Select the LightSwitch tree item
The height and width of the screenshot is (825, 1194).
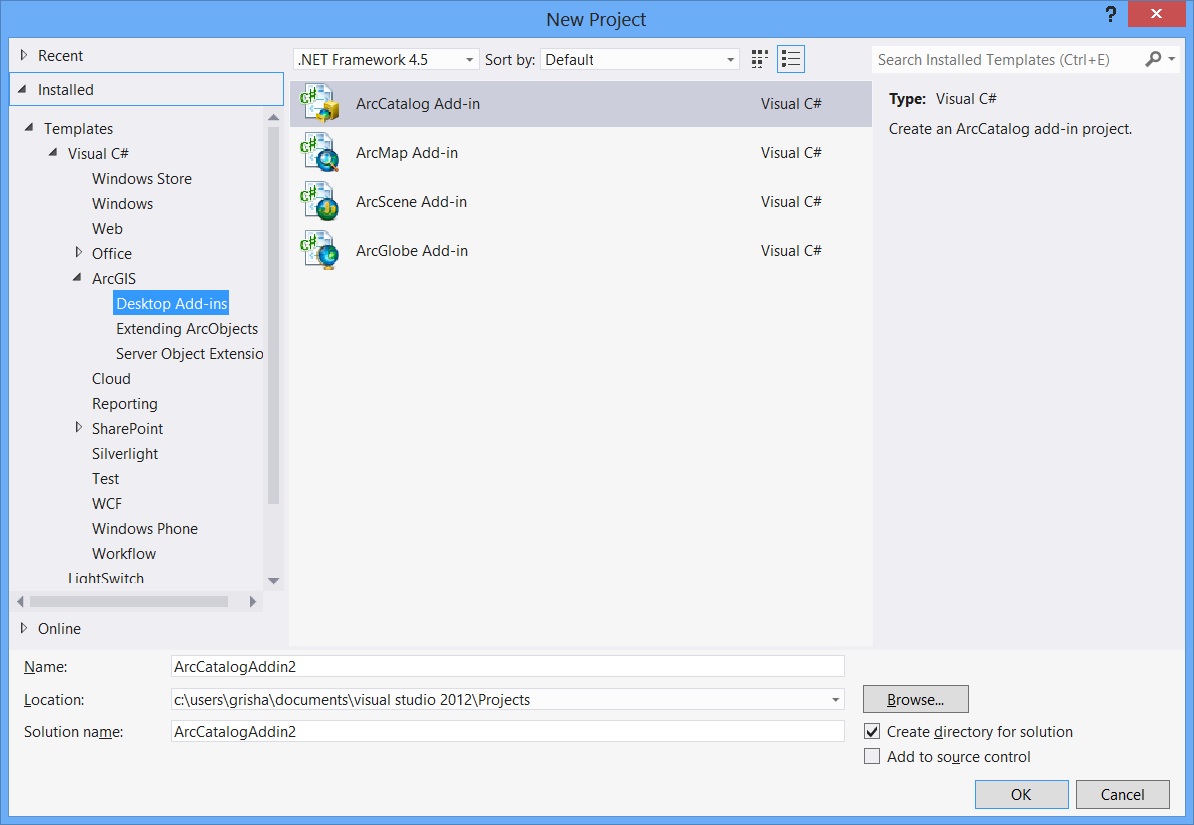coord(105,578)
